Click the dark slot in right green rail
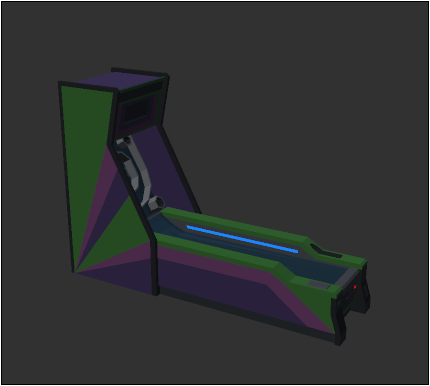430x386 pixels. (x=325, y=252)
